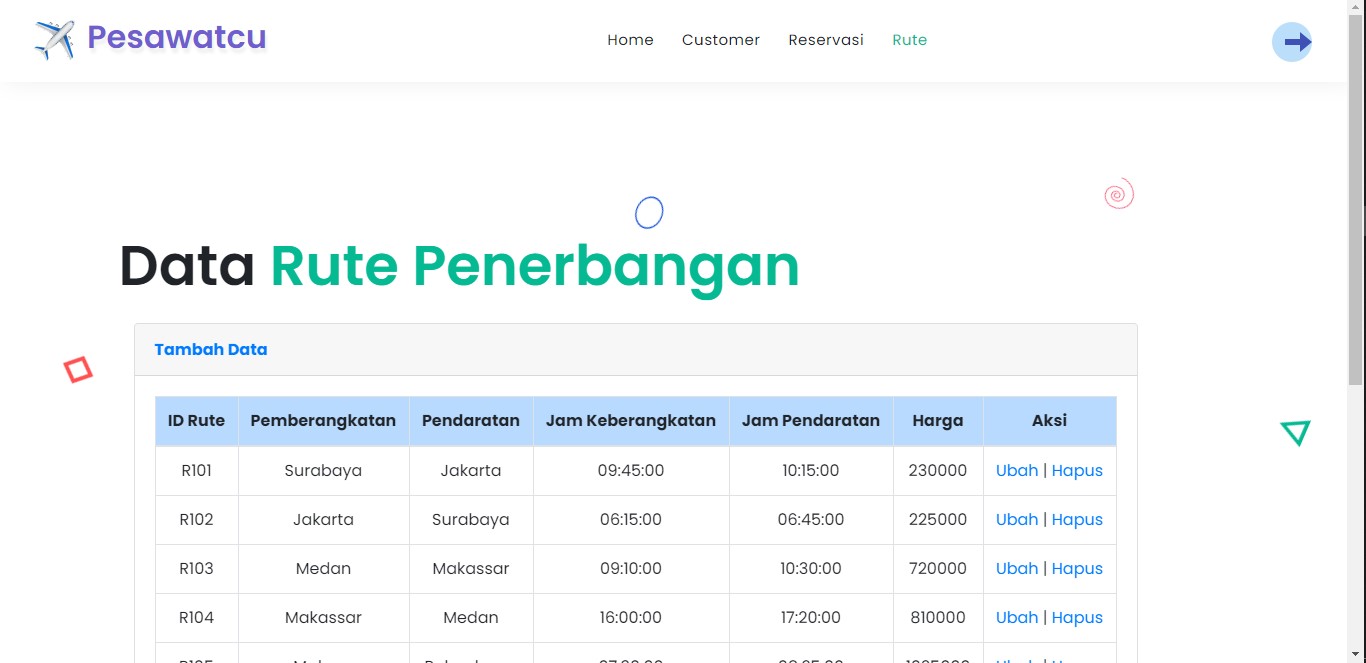This screenshot has height=663, width=1366.
Task: Click Hapus for route R101
Action: click(x=1077, y=471)
